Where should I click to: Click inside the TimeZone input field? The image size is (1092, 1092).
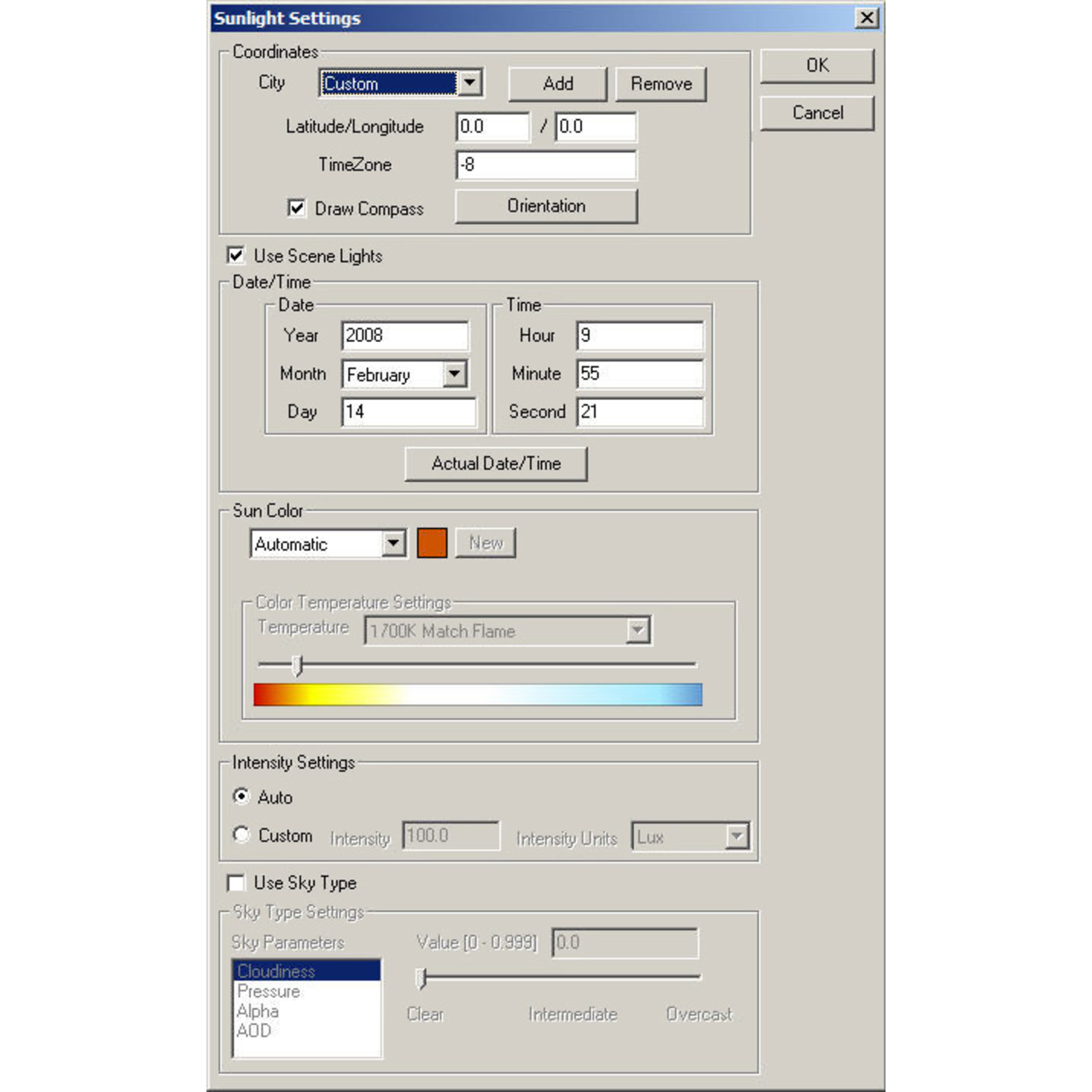(546, 165)
